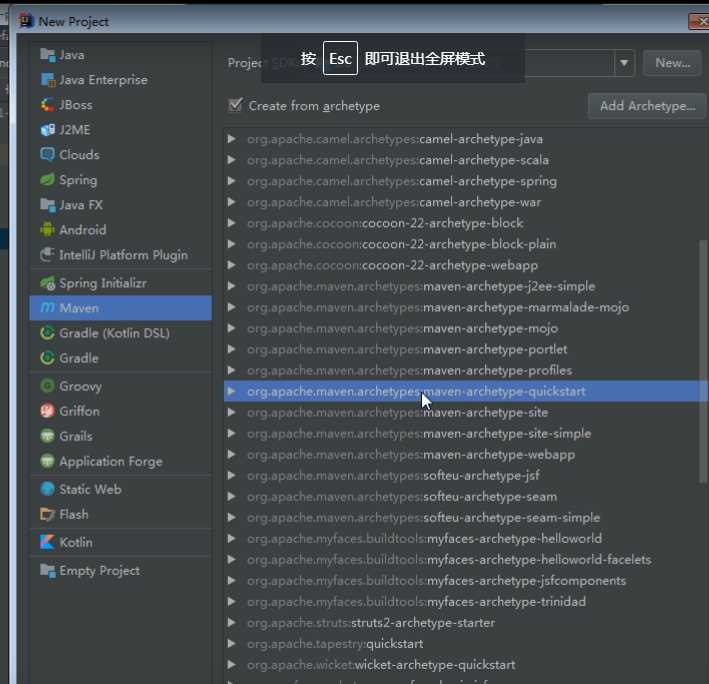Viewport: 709px width, 684px height.
Task: Open the Project SDK dropdown arrow
Action: (624, 63)
